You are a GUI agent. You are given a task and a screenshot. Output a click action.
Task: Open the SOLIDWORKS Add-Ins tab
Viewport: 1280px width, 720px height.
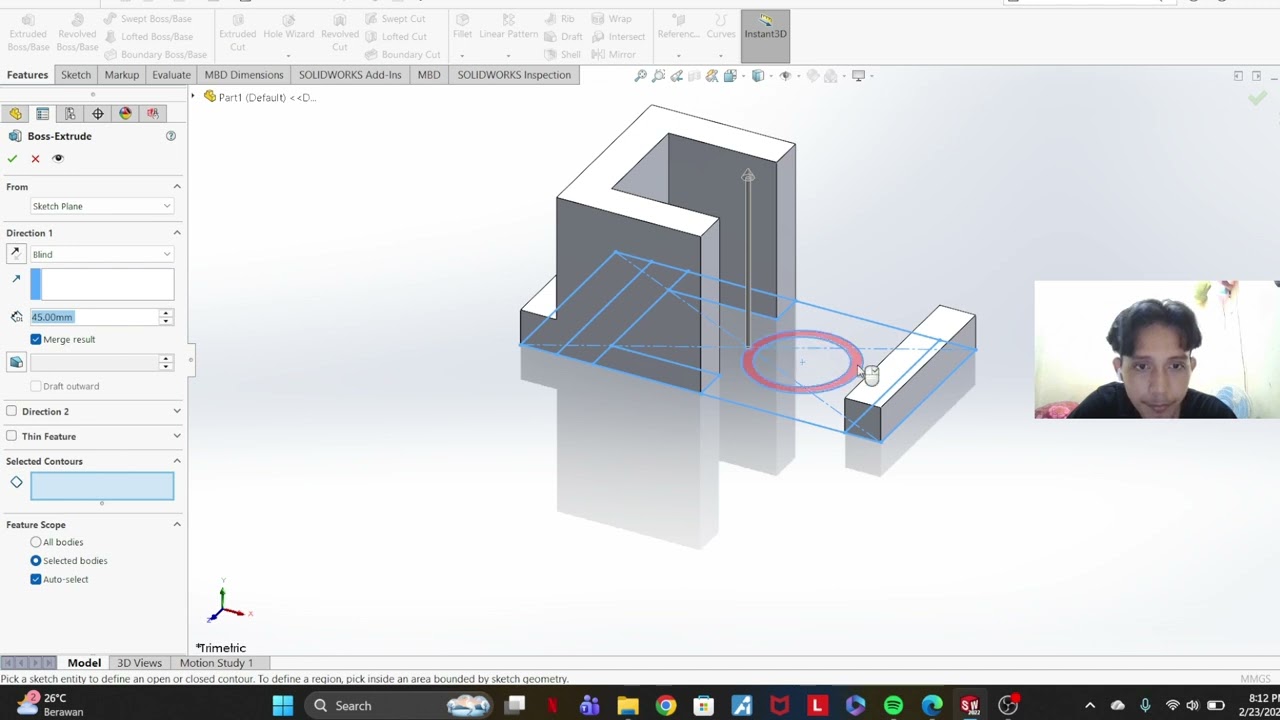(x=350, y=75)
